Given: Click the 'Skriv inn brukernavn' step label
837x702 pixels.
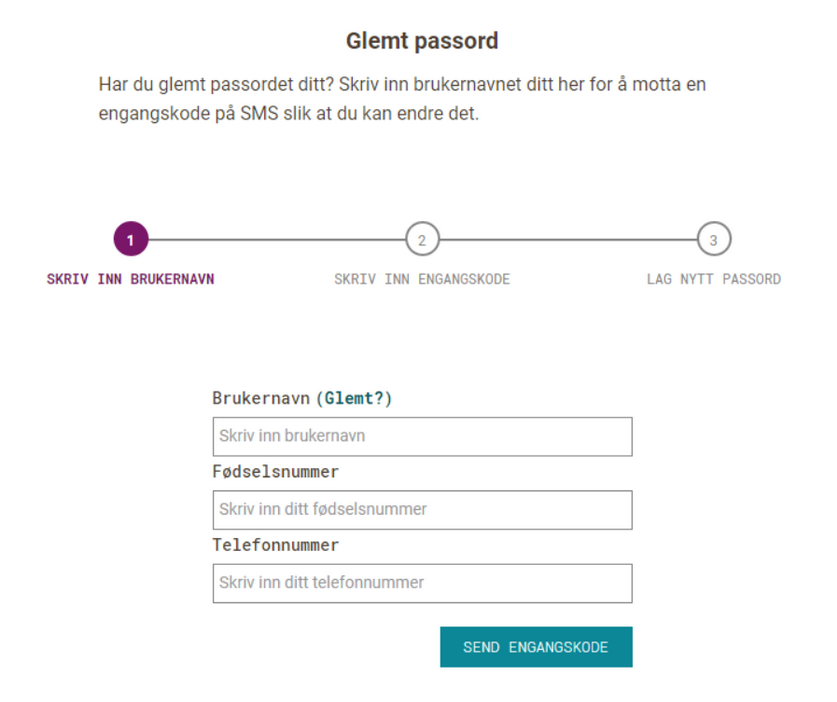Looking at the screenshot, I should (130, 279).
